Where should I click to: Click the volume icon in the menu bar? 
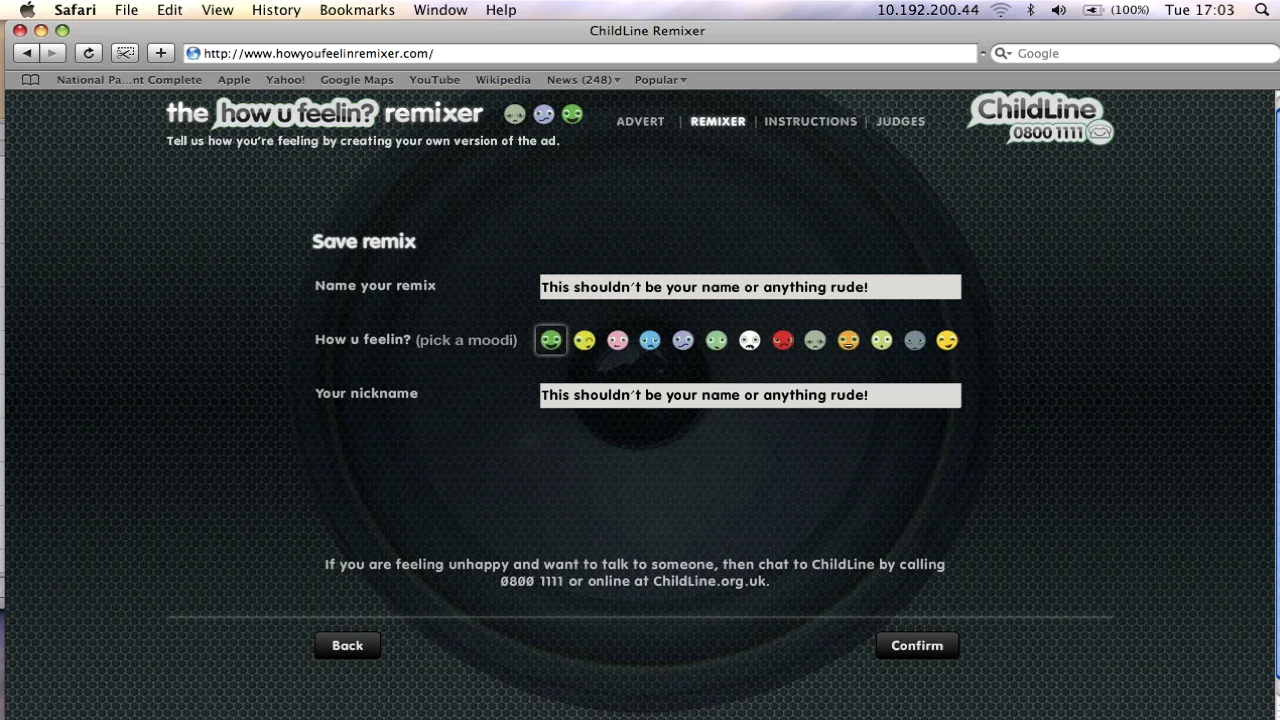coord(1059,10)
